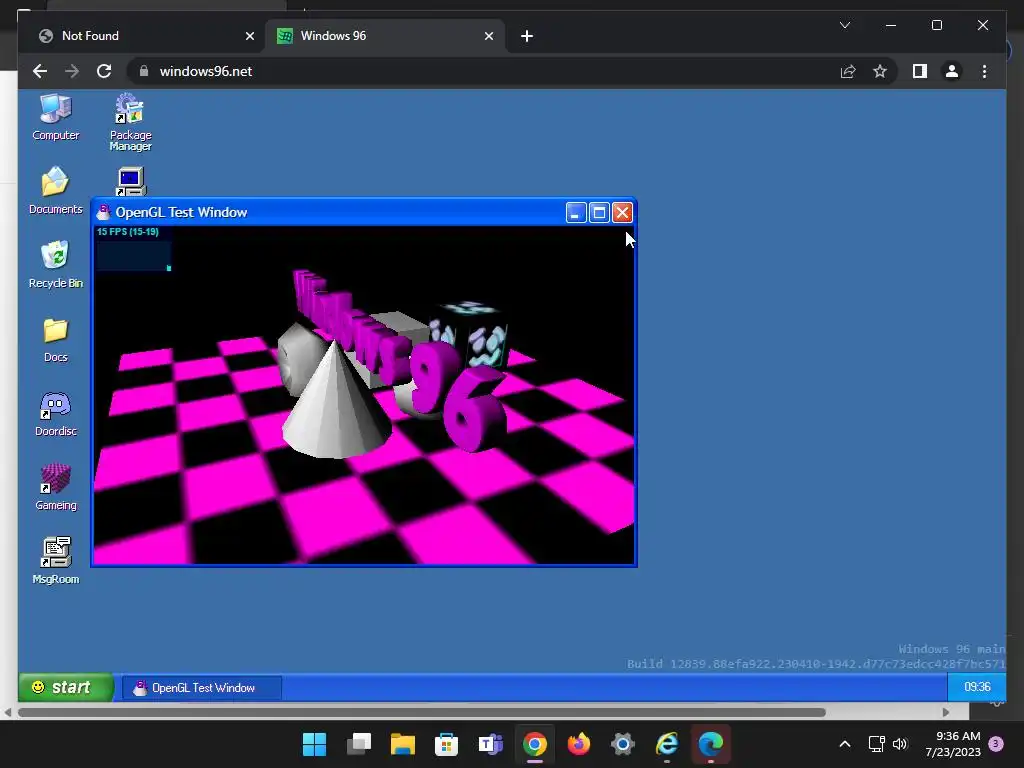The height and width of the screenshot is (768, 1024).
Task: Reload the windows96.net page
Action: pos(104,71)
